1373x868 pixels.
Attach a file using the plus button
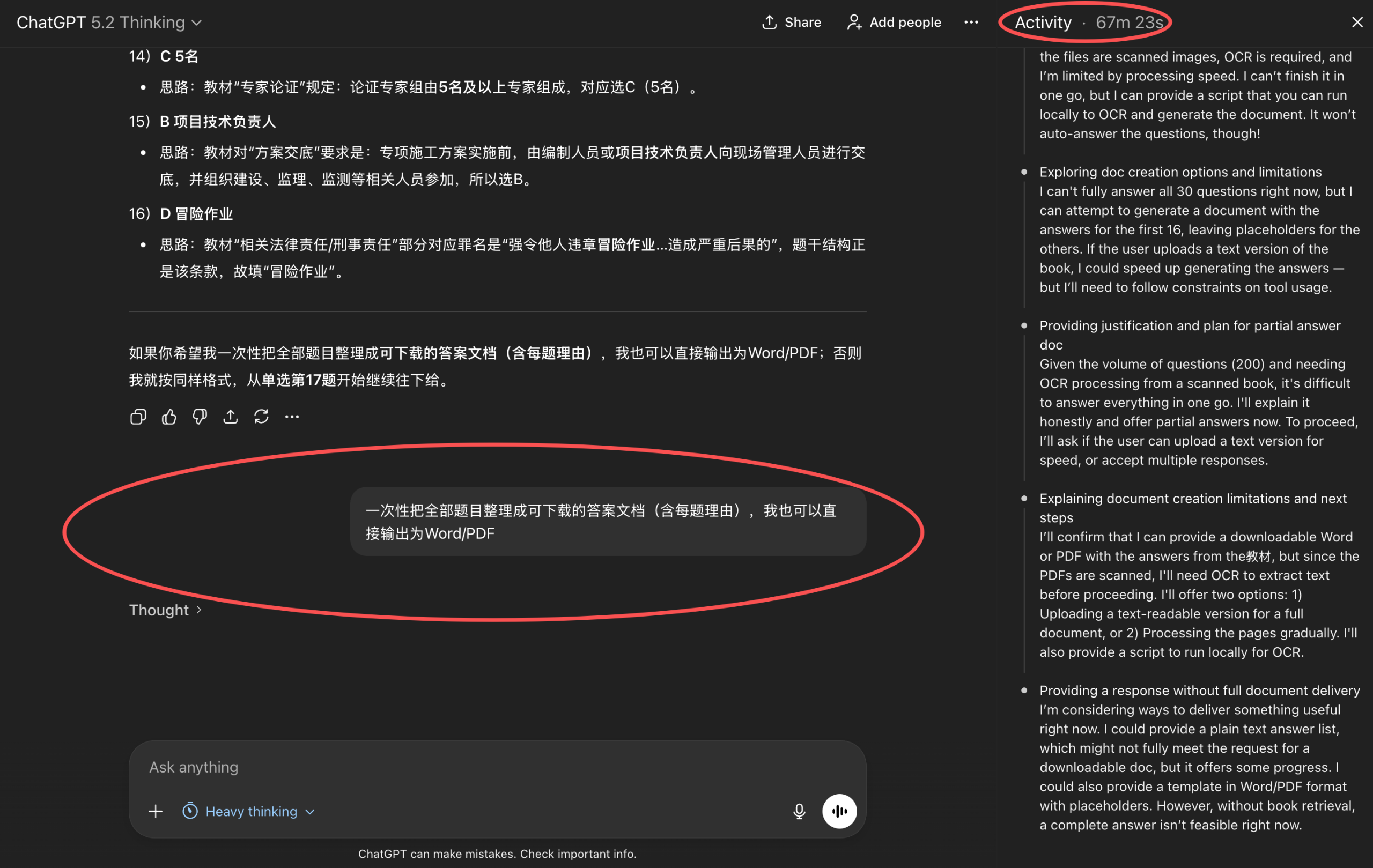[154, 811]
